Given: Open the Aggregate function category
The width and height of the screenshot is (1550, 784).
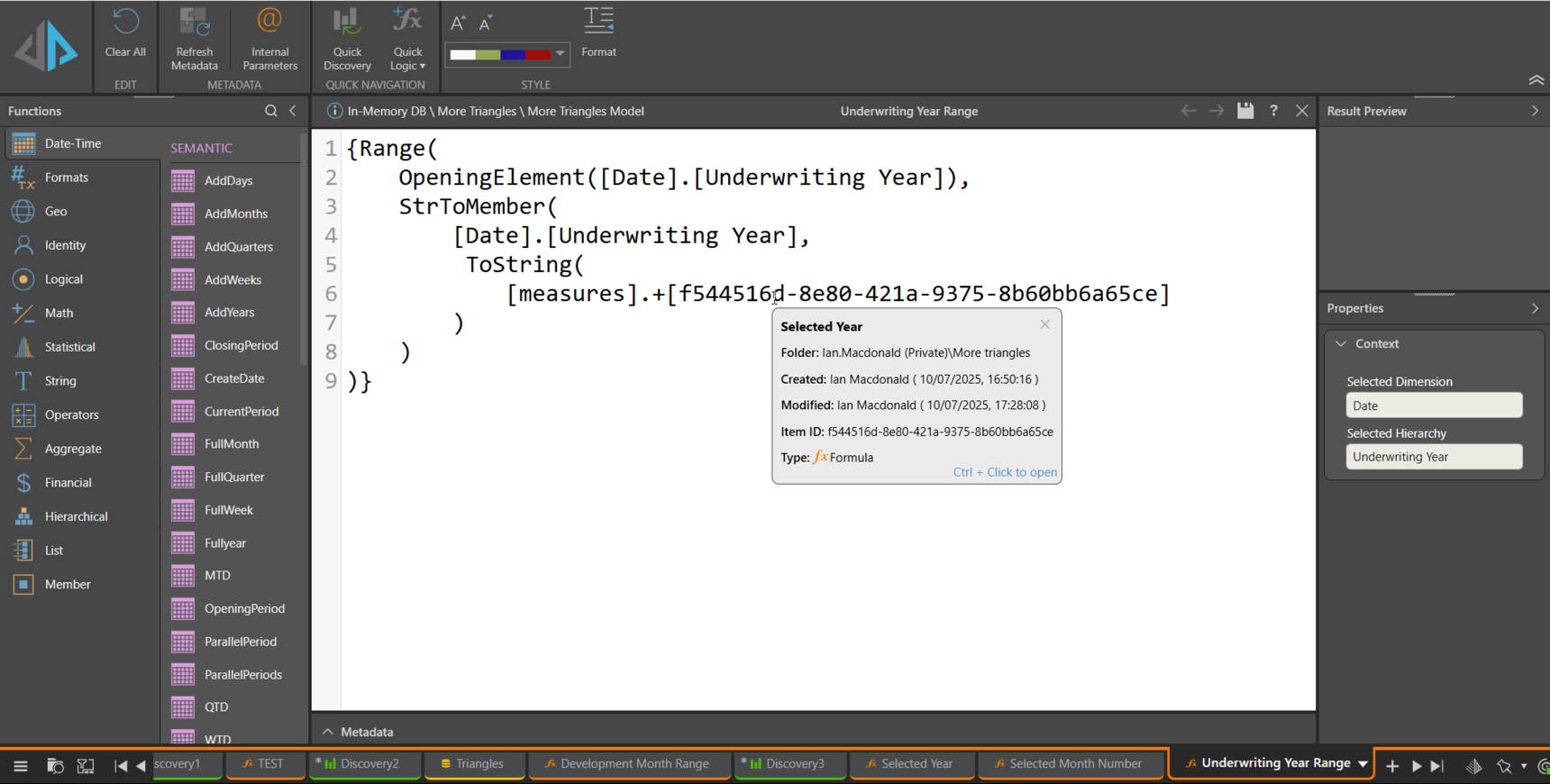Looking at the screenshot, I should point(81,449).
